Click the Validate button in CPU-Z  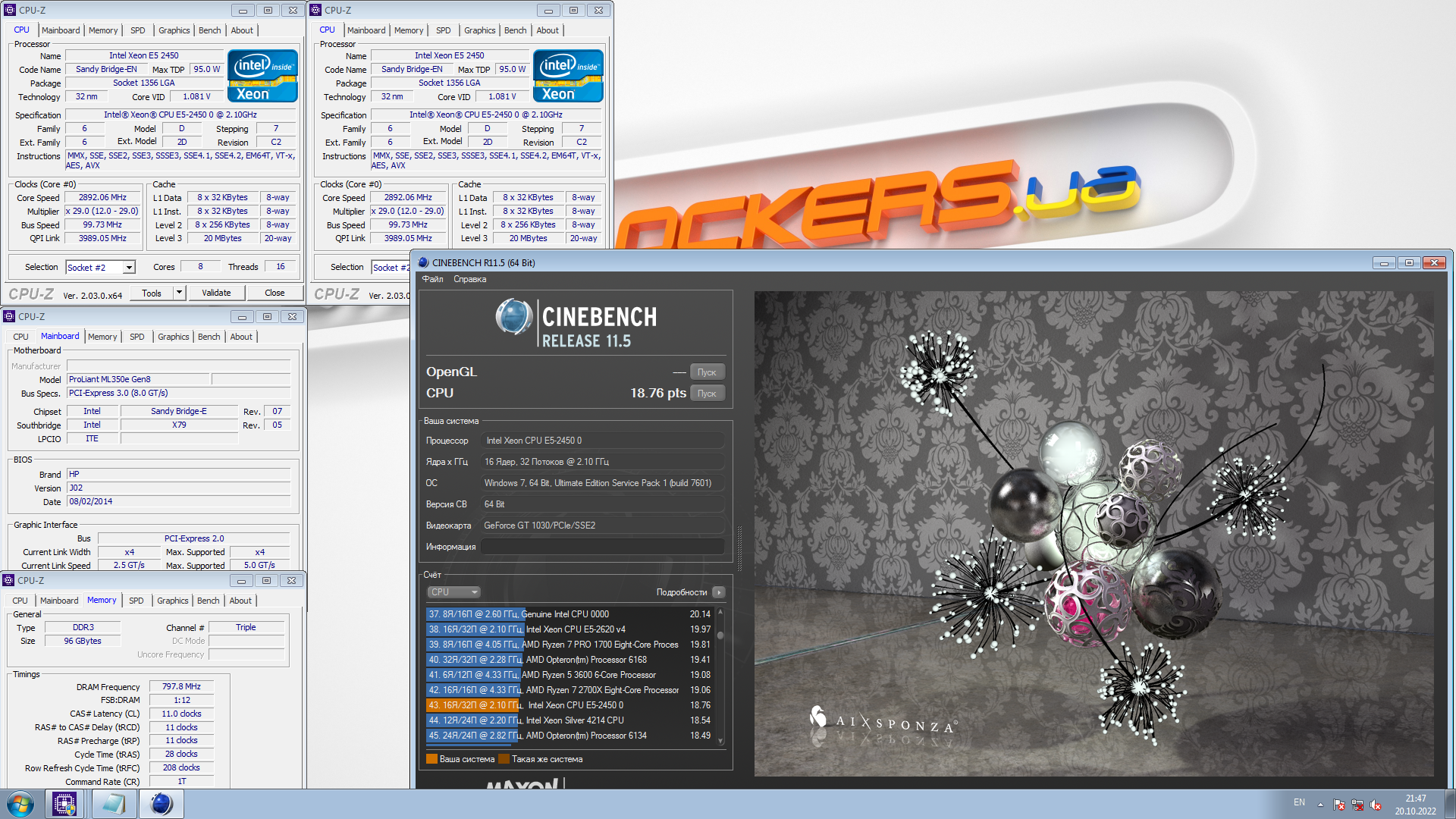tap(216, 293)
